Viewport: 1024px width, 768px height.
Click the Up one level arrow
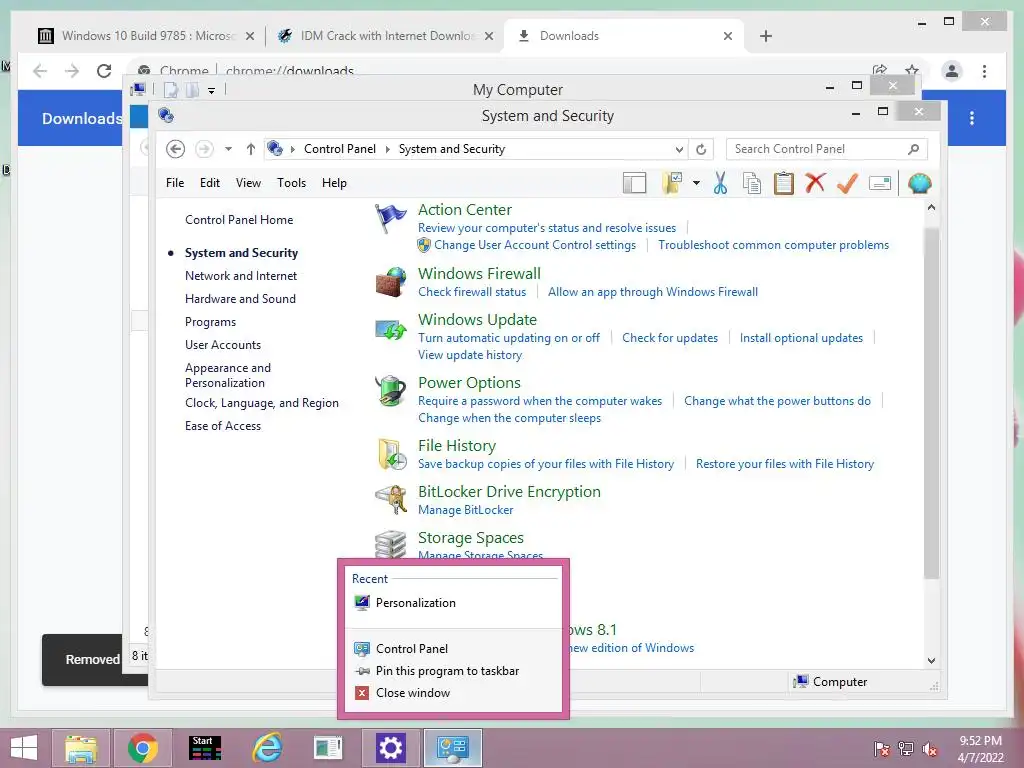pos(251,149)
